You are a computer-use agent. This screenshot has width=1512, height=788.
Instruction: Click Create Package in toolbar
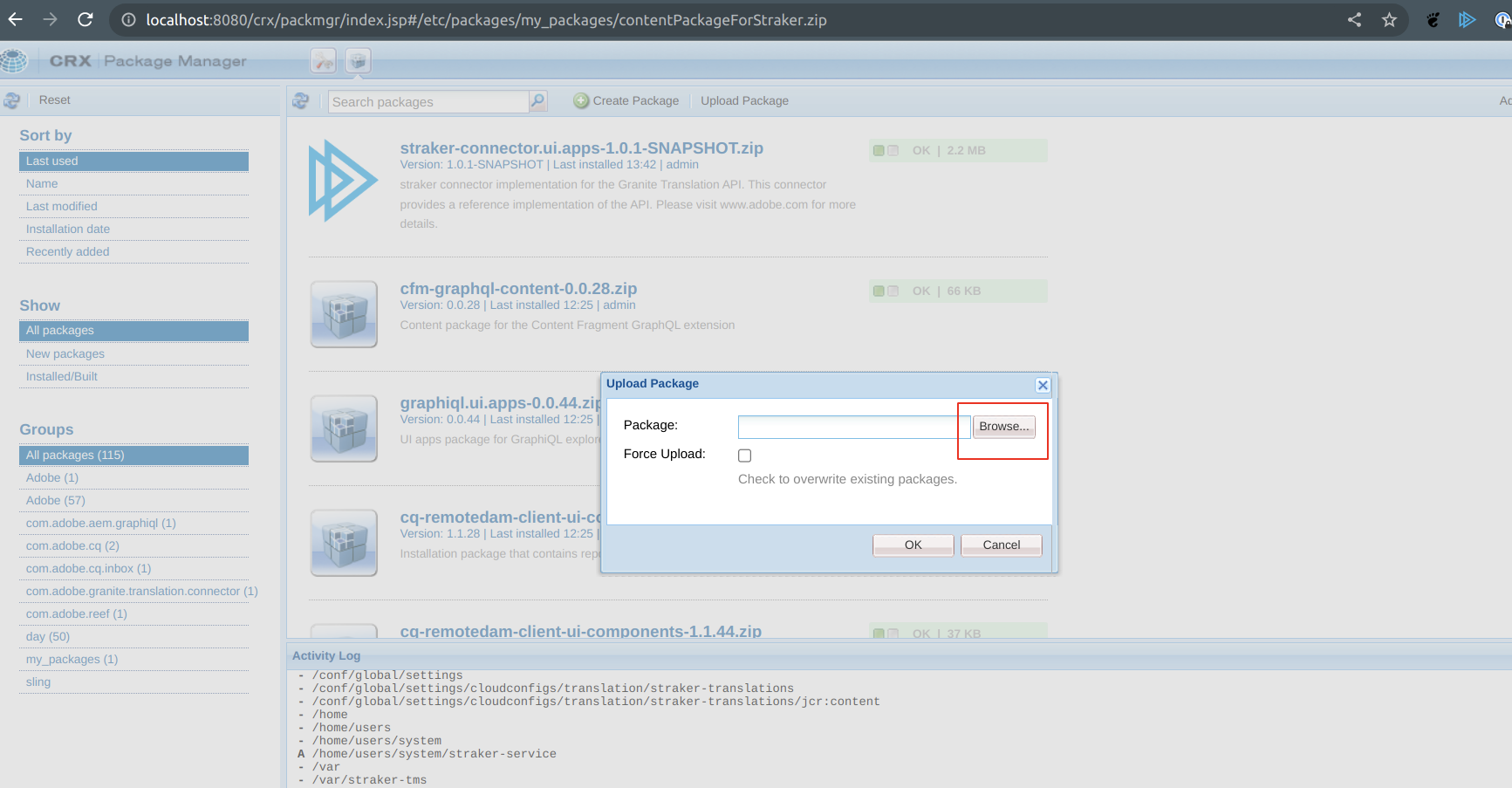pyautogui.click(x=626, y=101)
